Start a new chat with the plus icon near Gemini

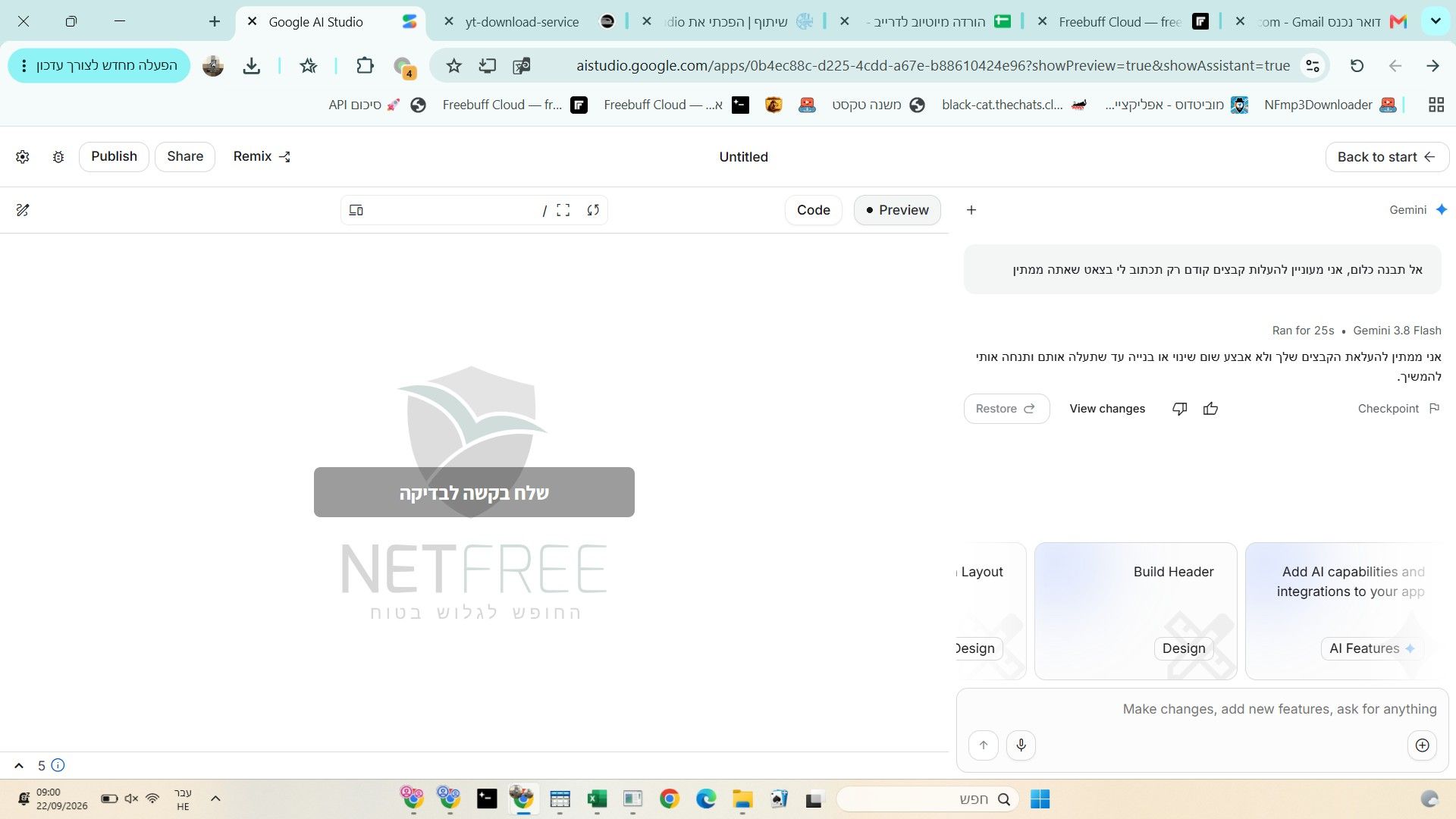(971, 210)
